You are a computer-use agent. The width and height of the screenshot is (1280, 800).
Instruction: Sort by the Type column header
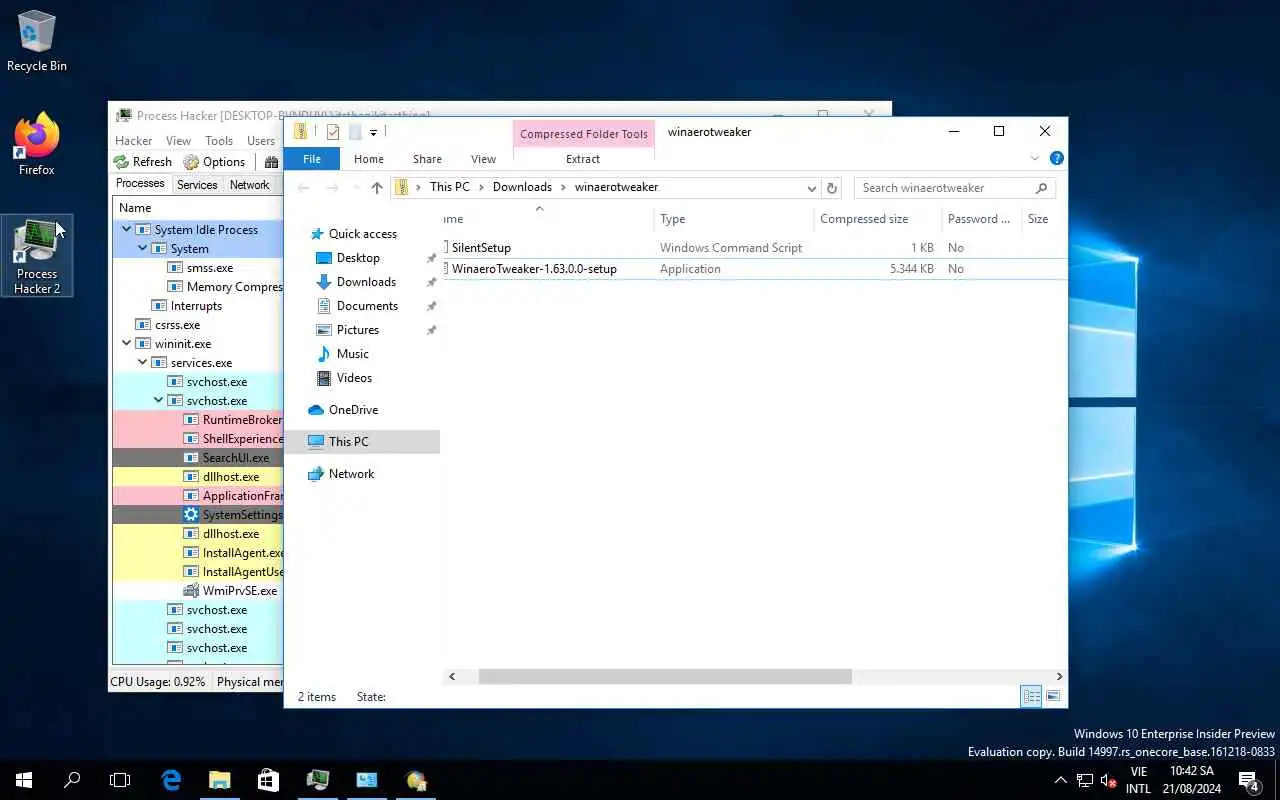pyautogui.click(x=734, y=219)
